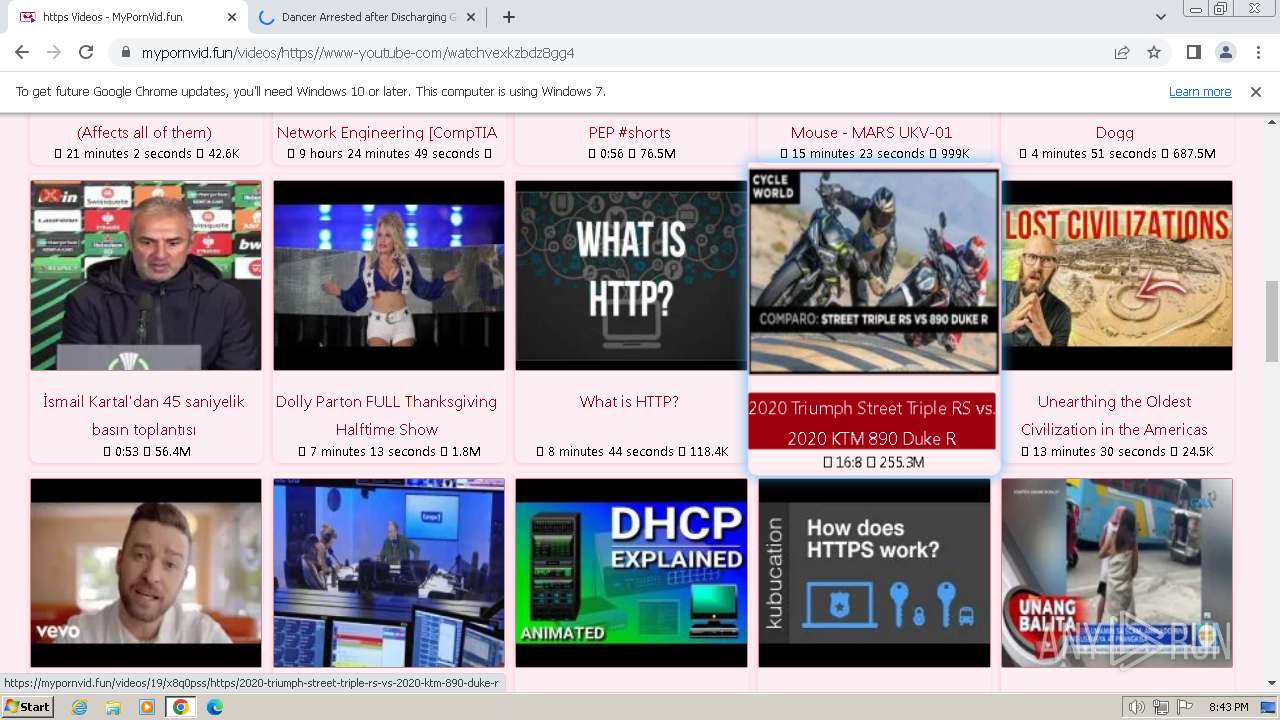Open a new browser tab
Image resolution: width=1280 pixels, height=720 pixels.
point(509,17)
